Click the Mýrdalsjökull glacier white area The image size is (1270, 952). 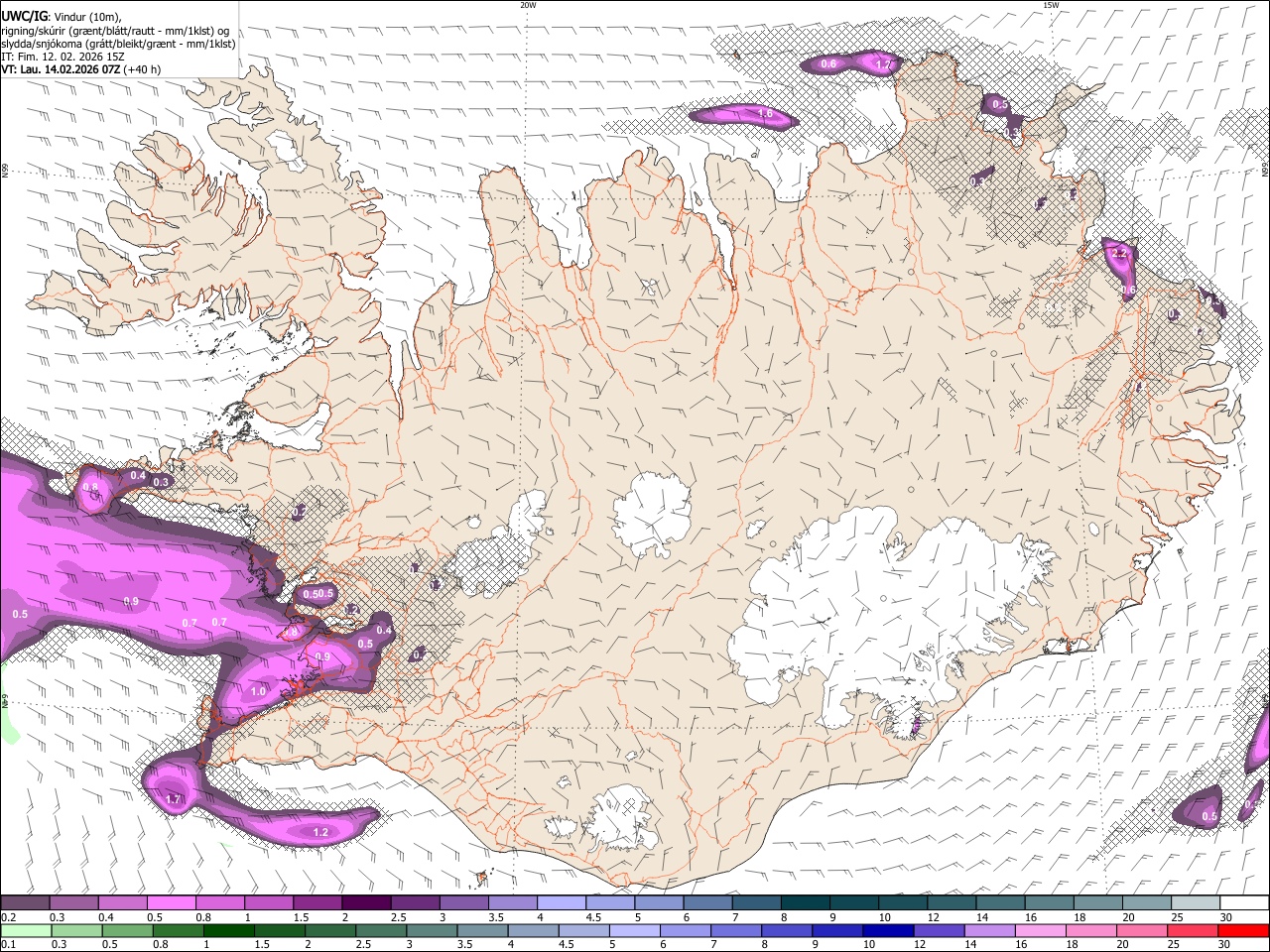pyautogui.click(x=620, y=818)
